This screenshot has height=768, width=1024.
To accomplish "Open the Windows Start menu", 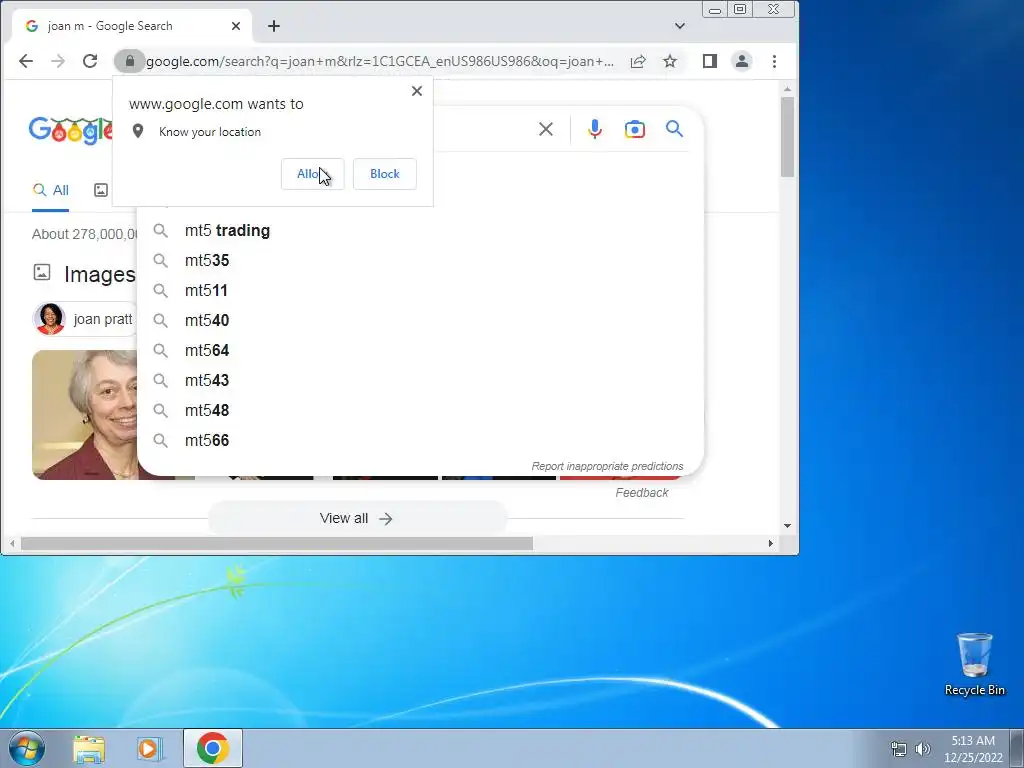I will (x=27, y=748).
